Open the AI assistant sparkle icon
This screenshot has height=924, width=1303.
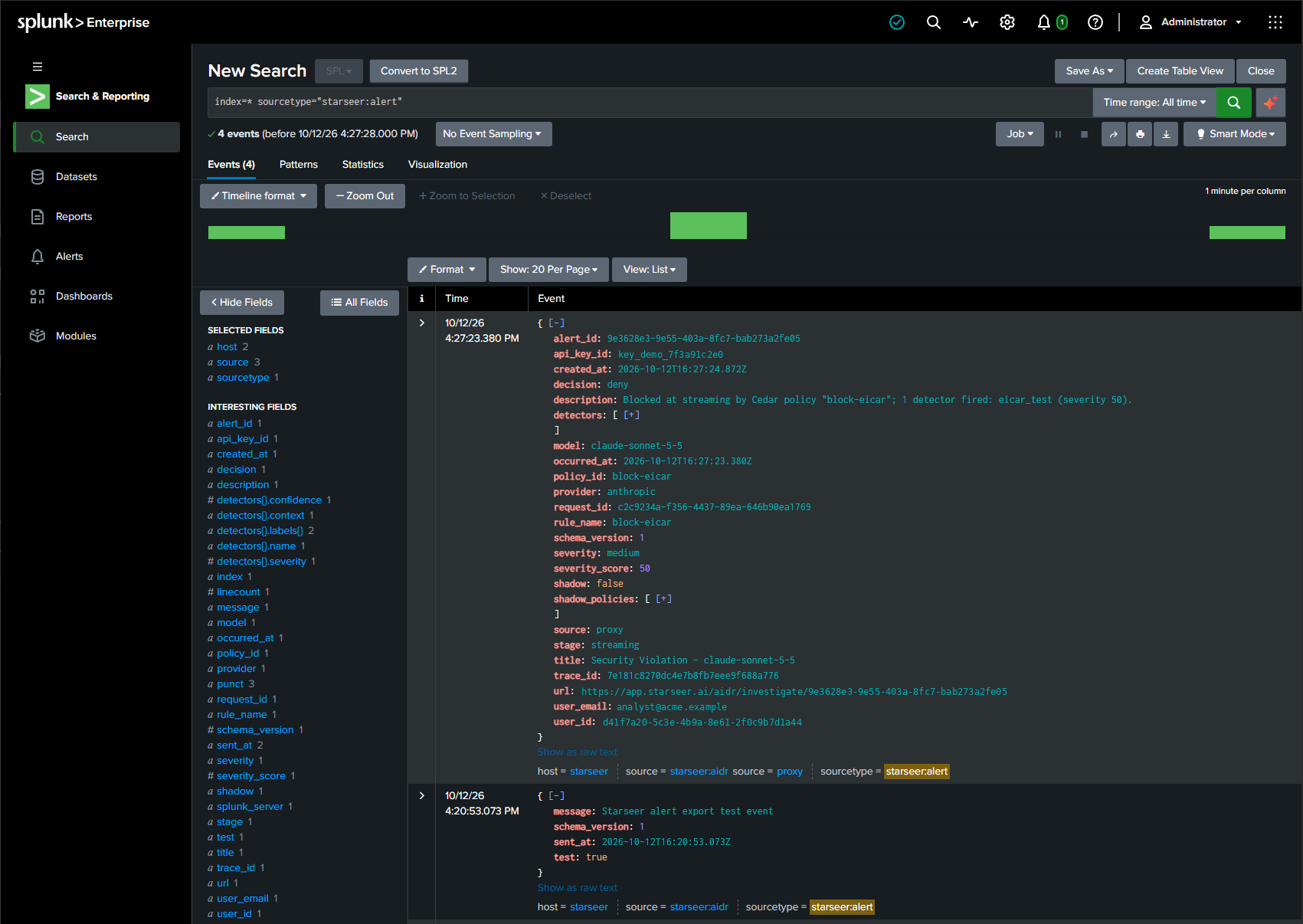pos(1270,103)
